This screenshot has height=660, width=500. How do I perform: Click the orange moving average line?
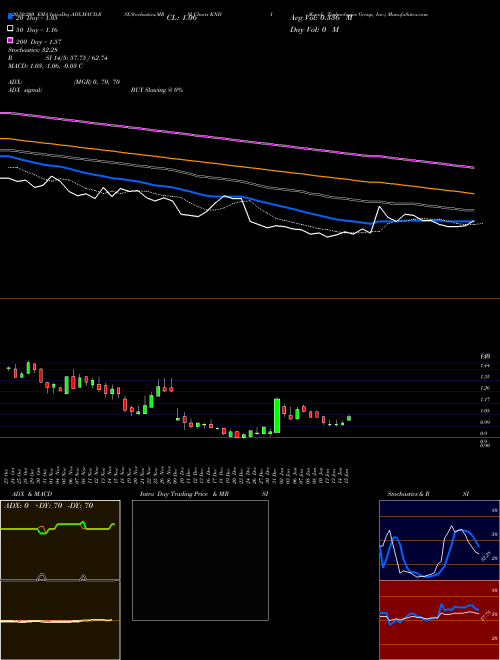click(x=236, y=166)
